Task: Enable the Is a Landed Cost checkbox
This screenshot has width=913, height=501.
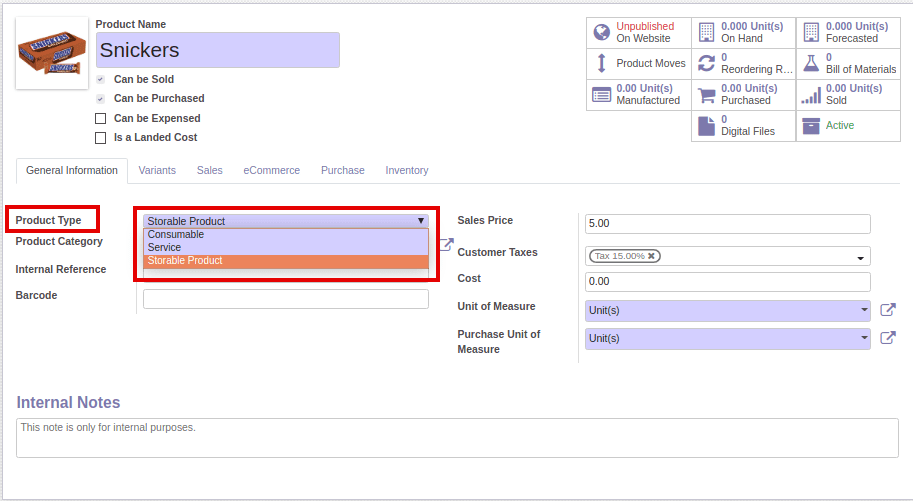Action: 101,138
